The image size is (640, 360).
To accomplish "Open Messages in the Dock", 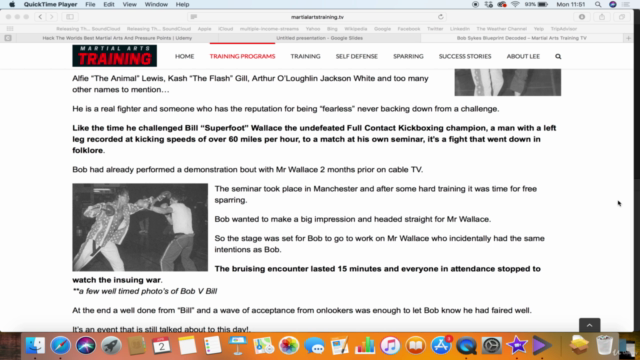I will [x=314, y=346].
